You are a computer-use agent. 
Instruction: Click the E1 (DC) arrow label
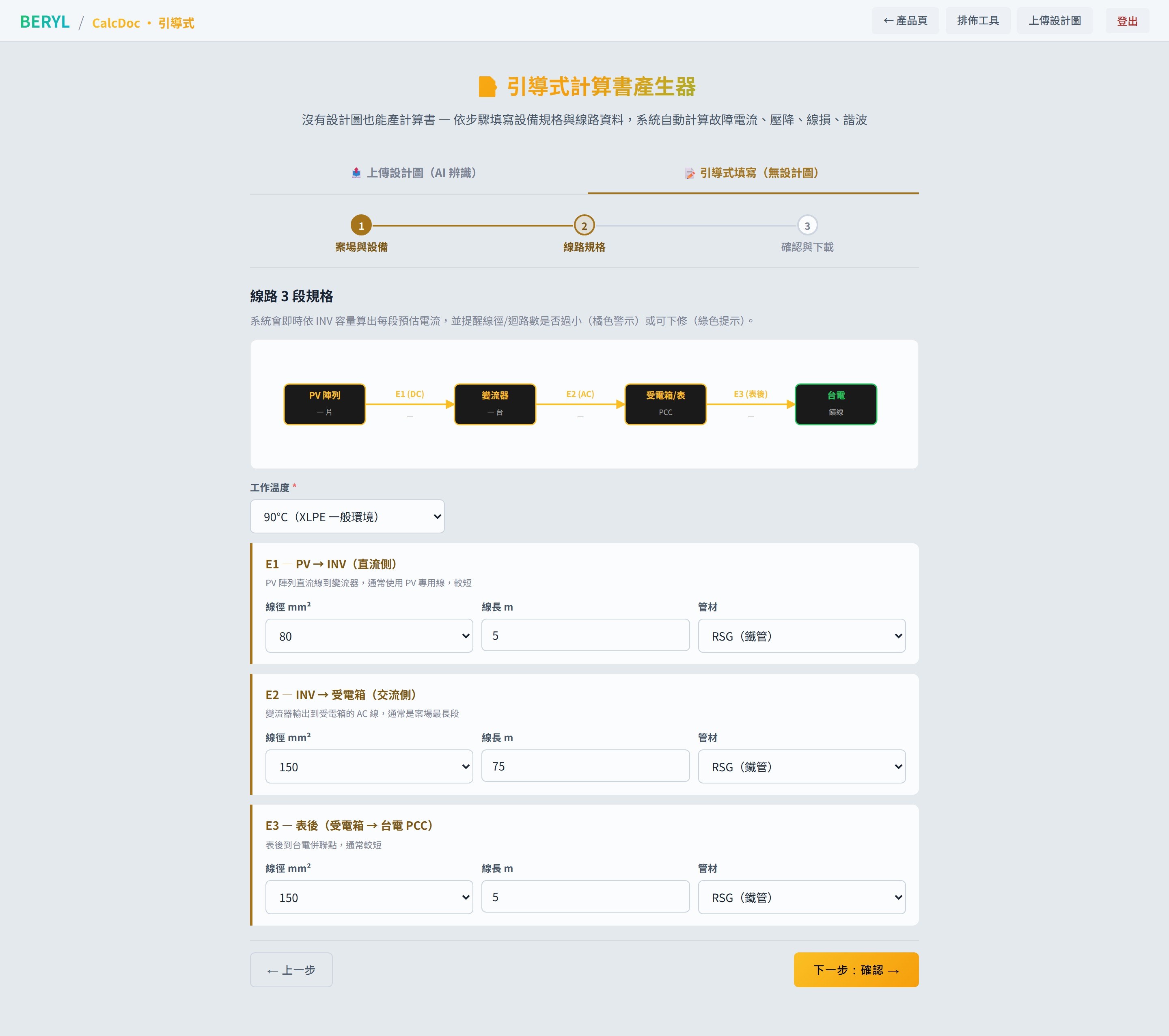point(410,394)
